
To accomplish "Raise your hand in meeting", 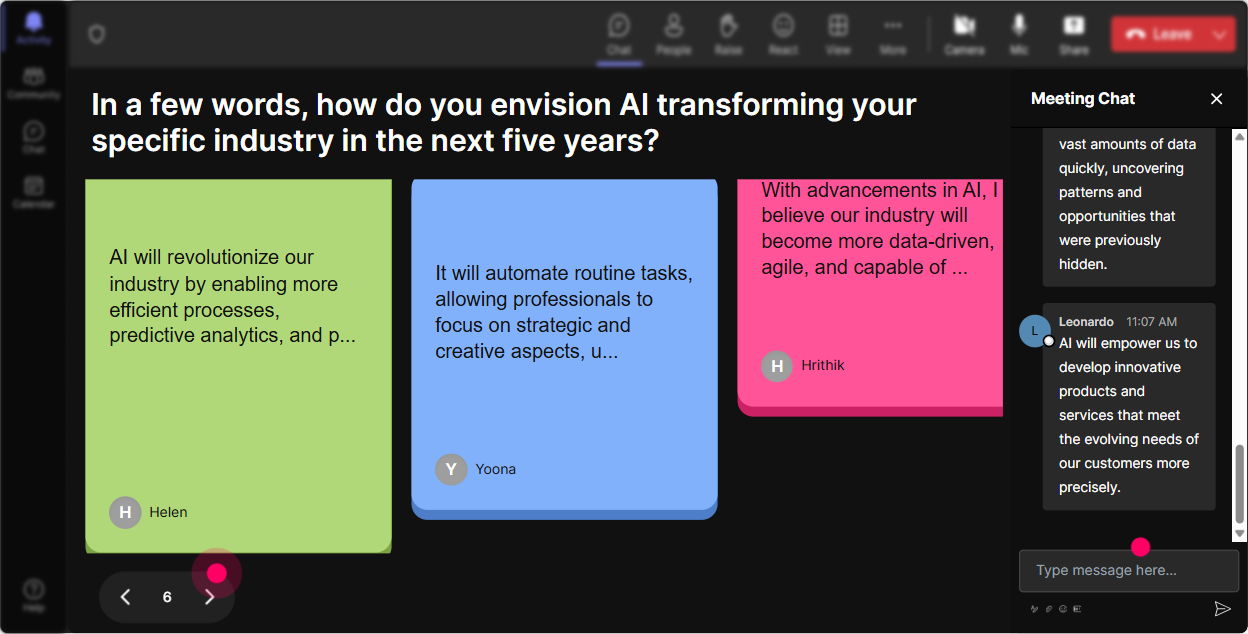I will tap(728, 34).
